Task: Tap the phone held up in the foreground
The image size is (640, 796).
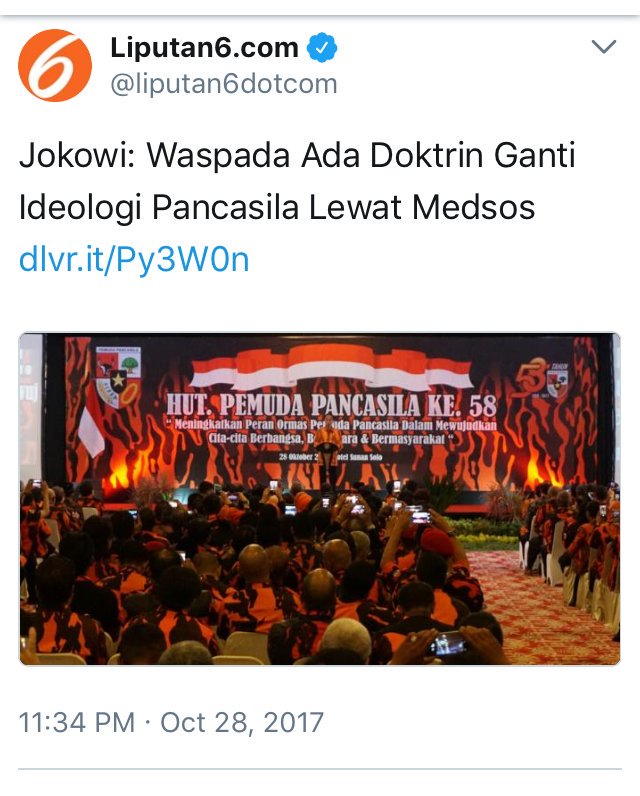Action: pyautogui.click(x=447, y=644)
